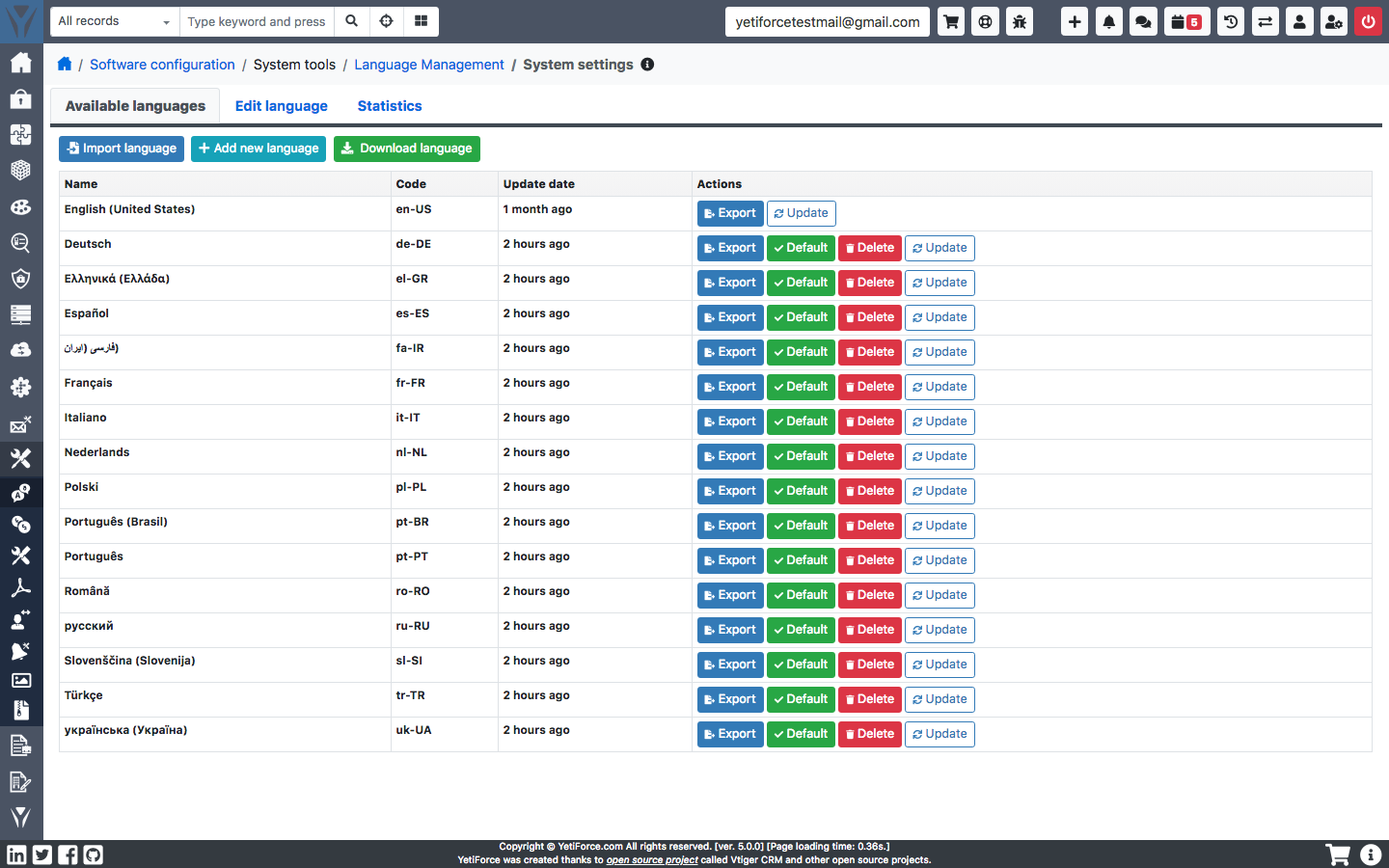
Task: Click the history clock icon
Action: 1231,21
